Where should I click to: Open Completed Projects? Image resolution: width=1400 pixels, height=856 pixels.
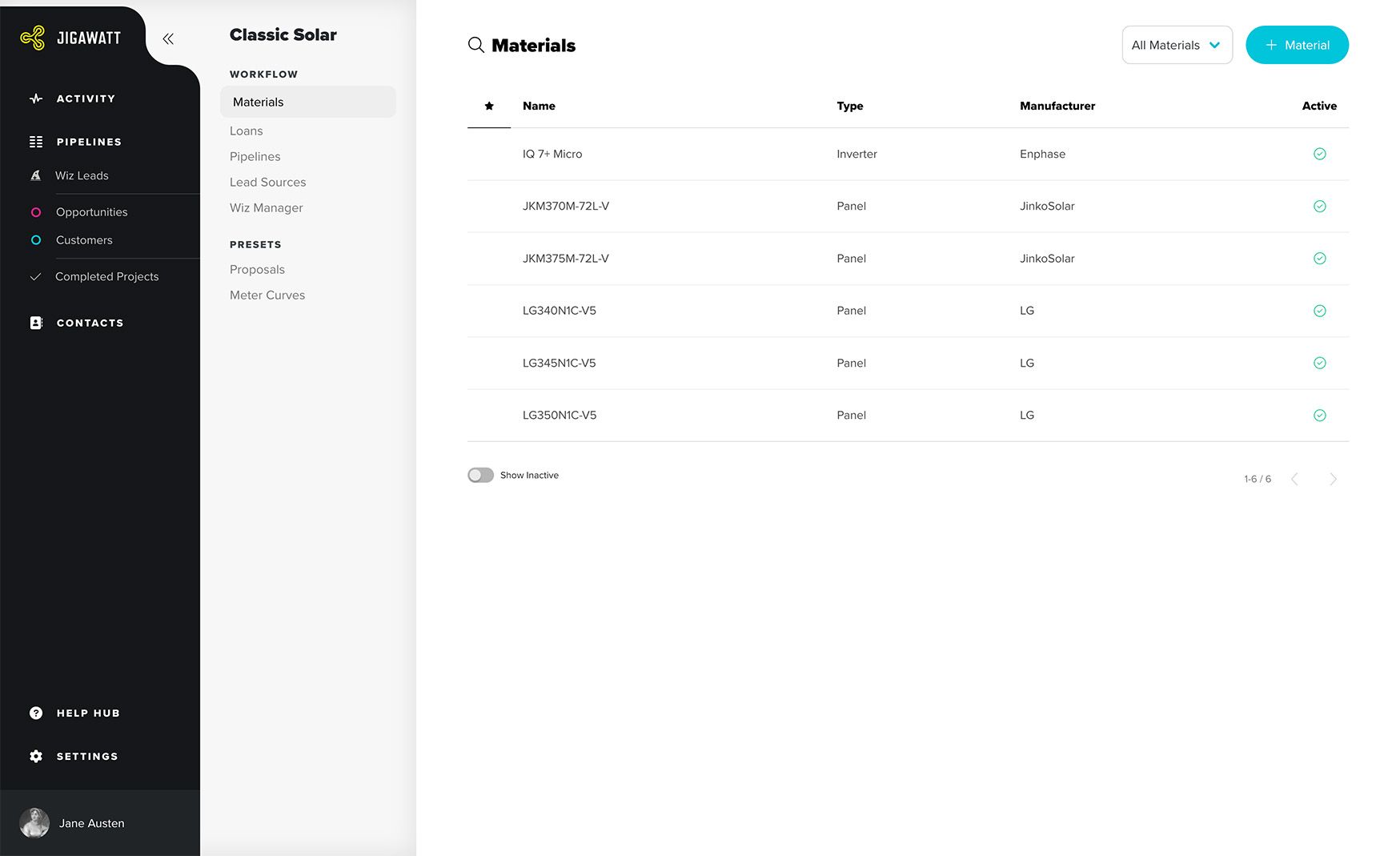pos(106,277)
